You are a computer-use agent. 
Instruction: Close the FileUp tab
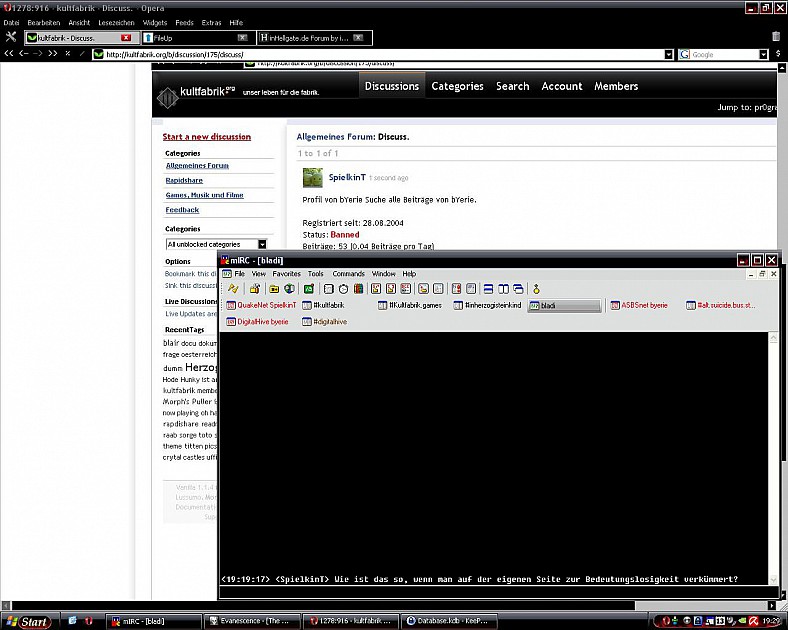click(242, 38)
